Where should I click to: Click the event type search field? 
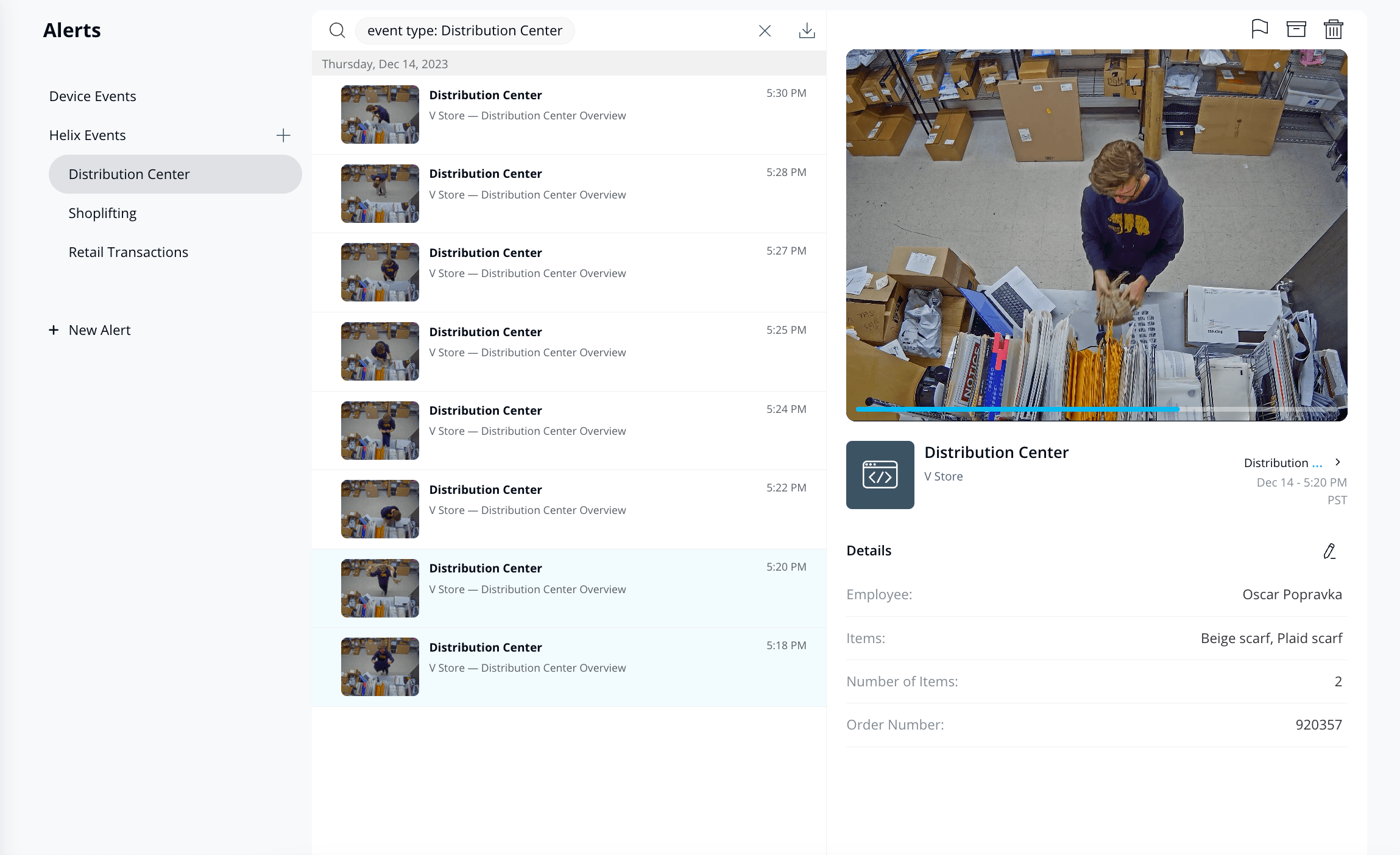click(x=464, y=30)
